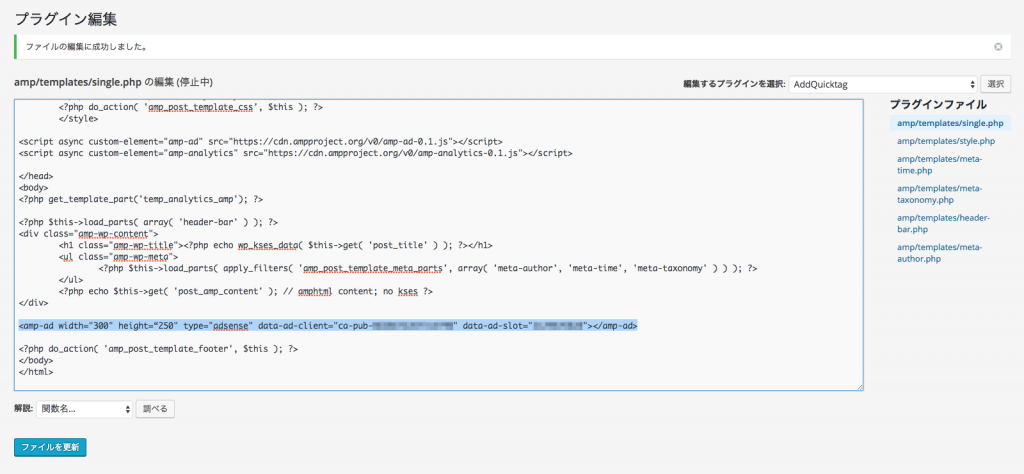
Task: Click the 選択 button
Action: [x=996, y=84]
